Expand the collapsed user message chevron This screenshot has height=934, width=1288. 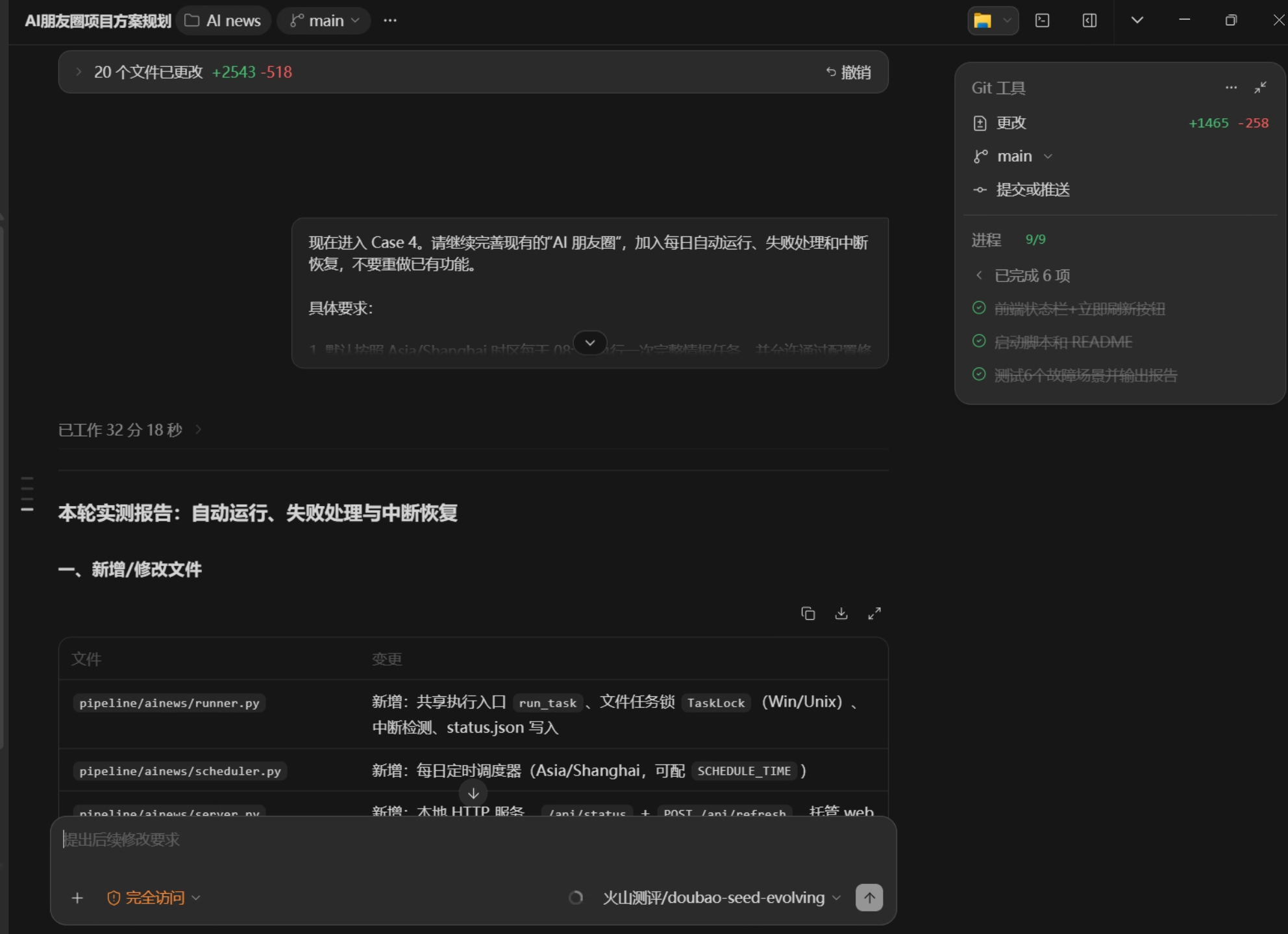pos(589,342)
